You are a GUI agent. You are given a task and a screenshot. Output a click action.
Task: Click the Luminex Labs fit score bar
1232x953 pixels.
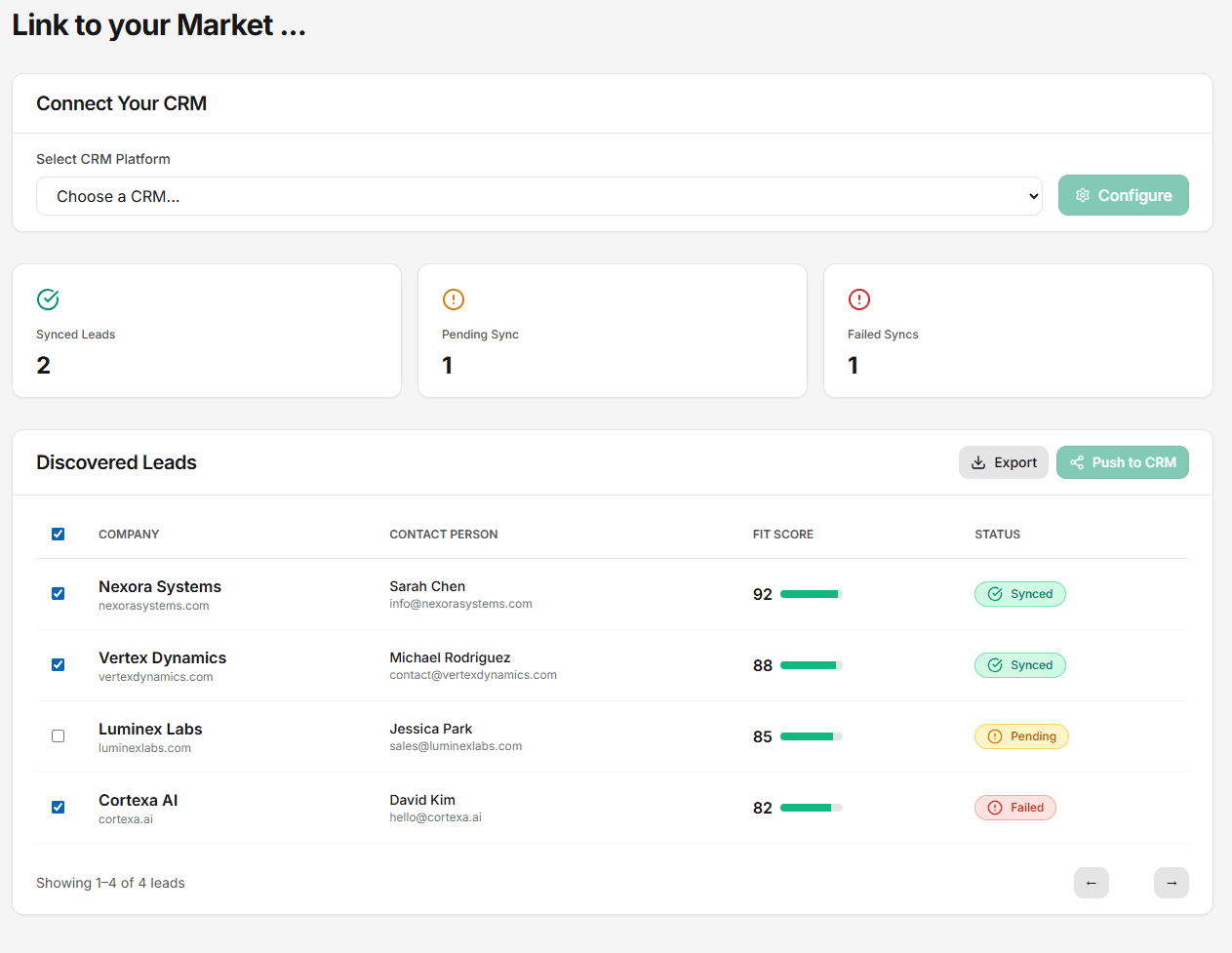[812, 736]
